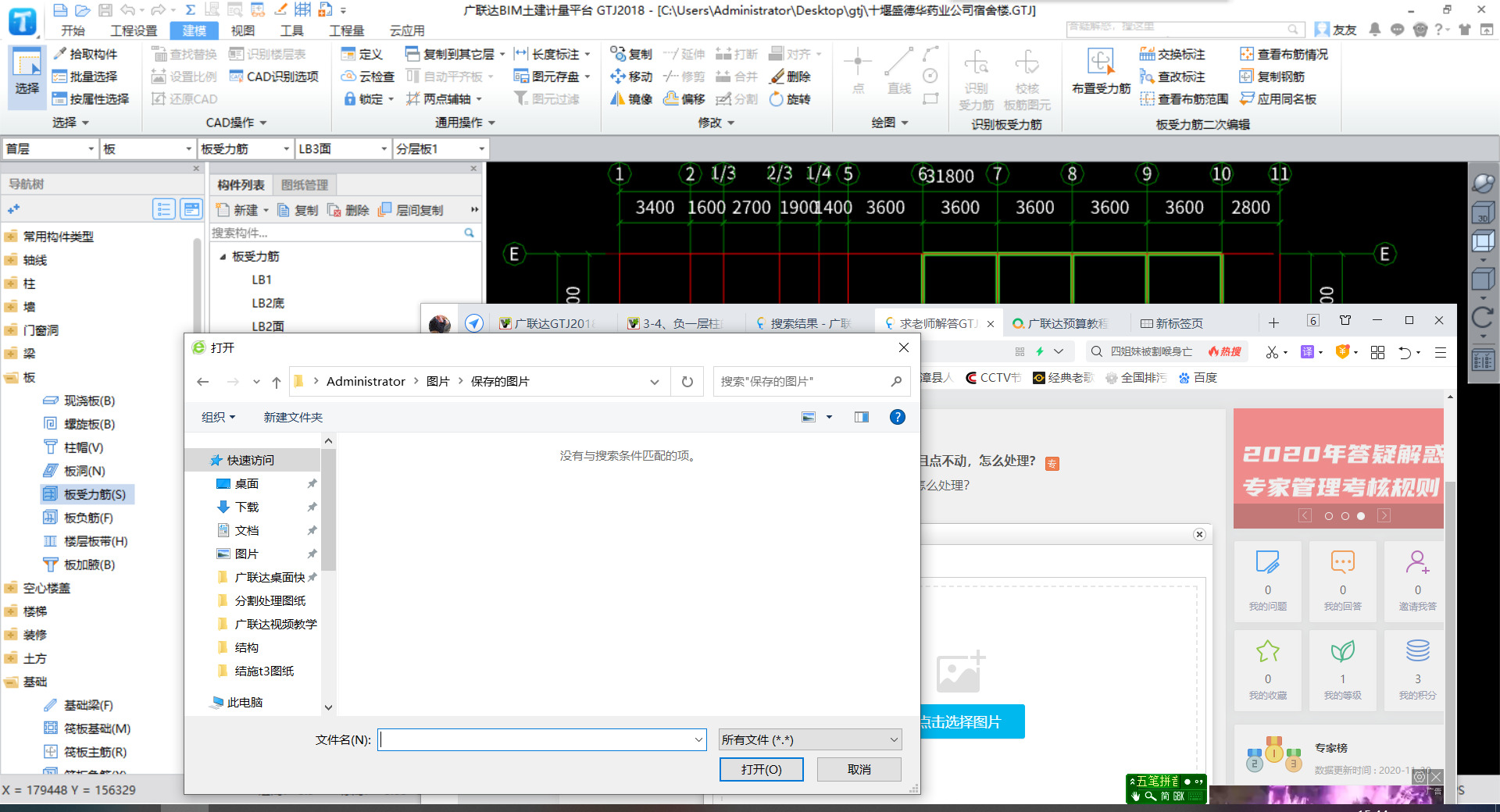Click 长度标注 length dimension tool
The image size is (1500, 812).
coord(552,54)
